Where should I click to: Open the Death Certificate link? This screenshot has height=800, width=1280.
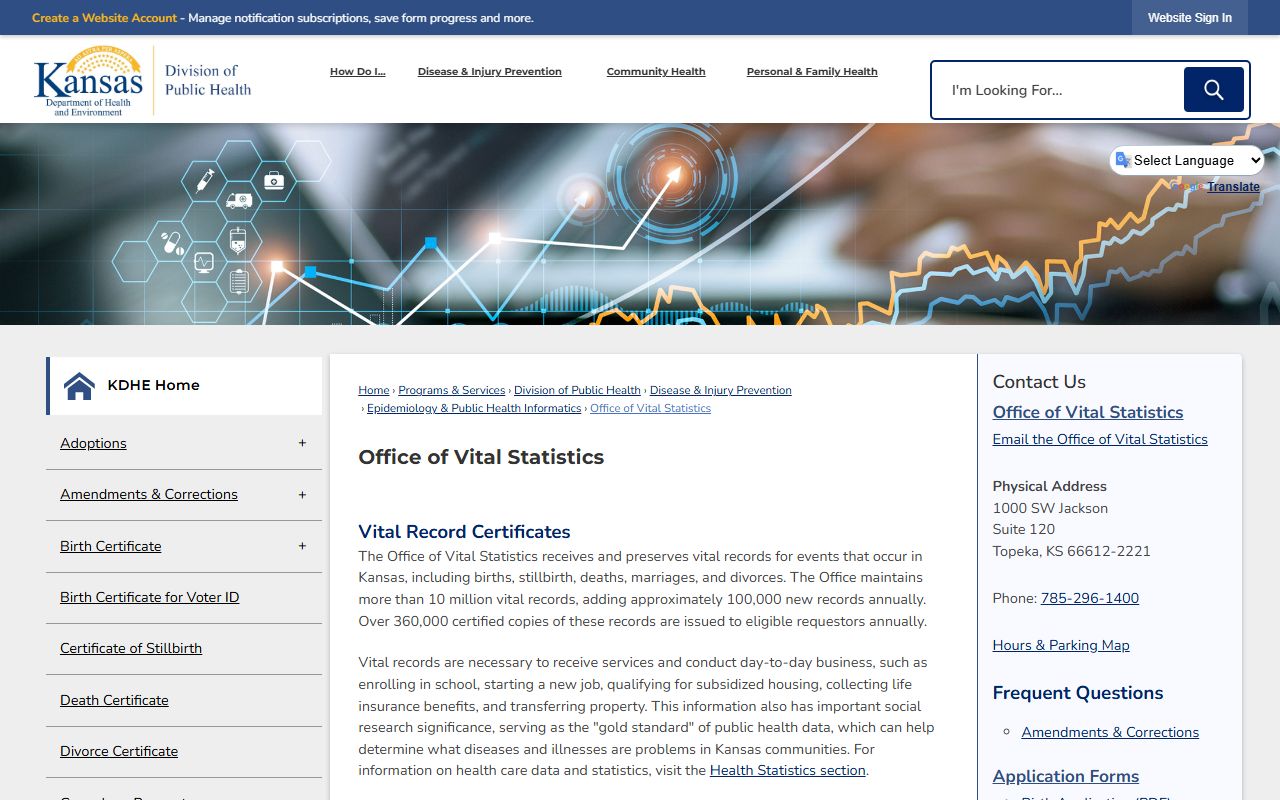click(114, 700)
